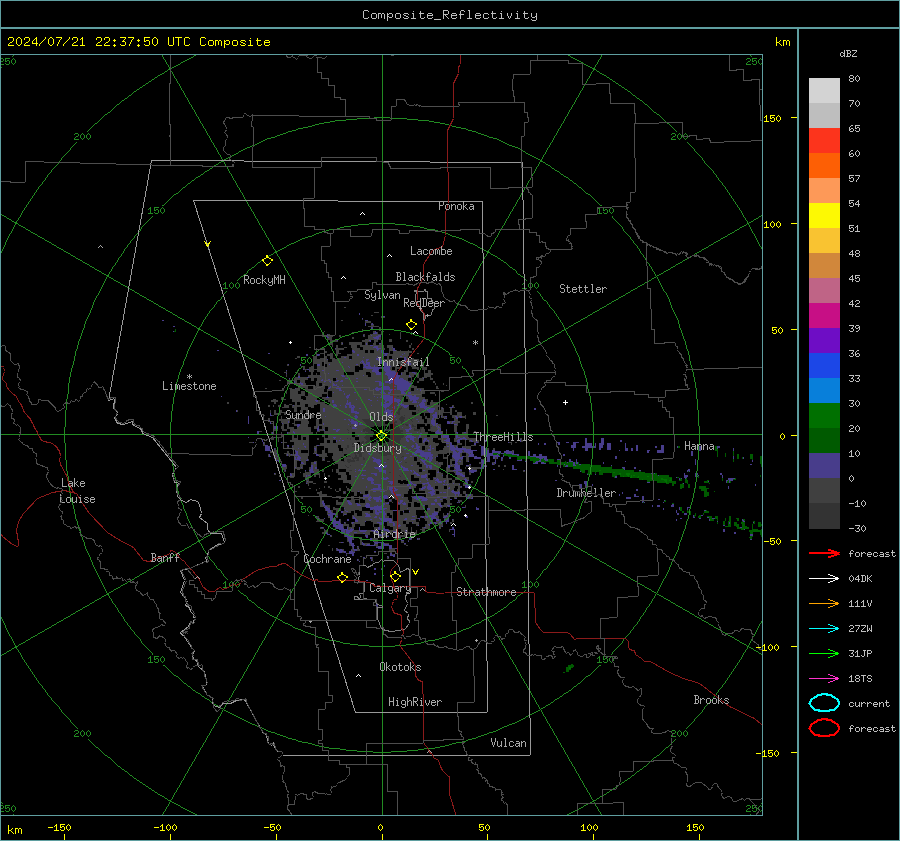
Task: Click the yellow diamond marker near RockyMH
Action: point(267,261)
